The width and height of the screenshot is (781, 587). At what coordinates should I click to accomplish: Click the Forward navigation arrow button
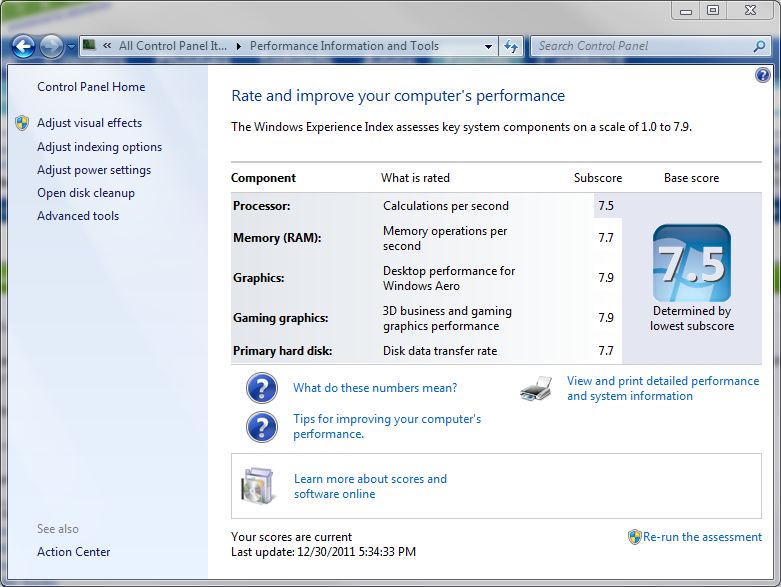click(51, 46)
